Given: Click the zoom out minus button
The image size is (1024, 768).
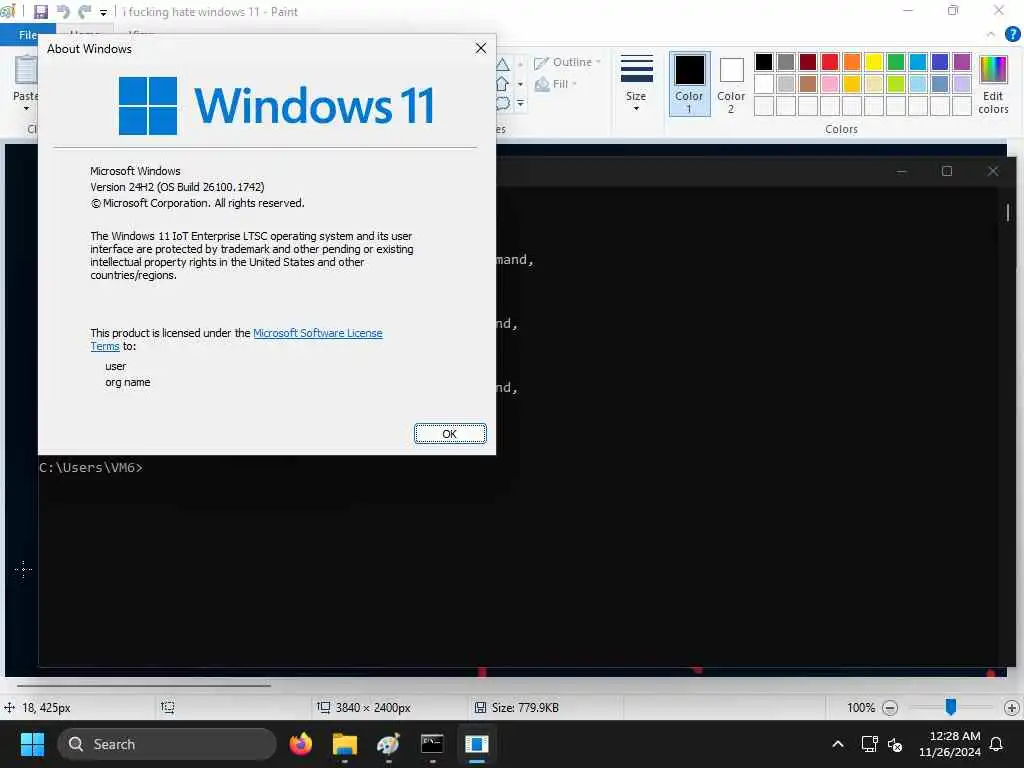Looking at the screenshot, I should point(889,707).
